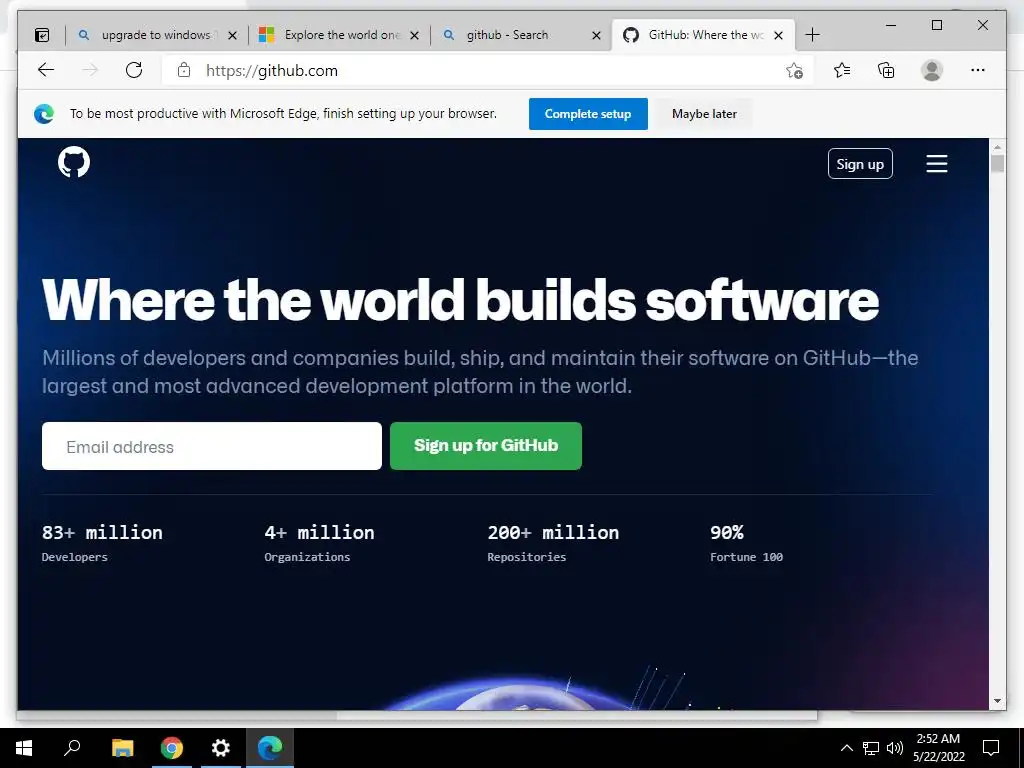Click Sign up for GitHub button
Screen dimensions: 1024x768
(x=486, y=445)
